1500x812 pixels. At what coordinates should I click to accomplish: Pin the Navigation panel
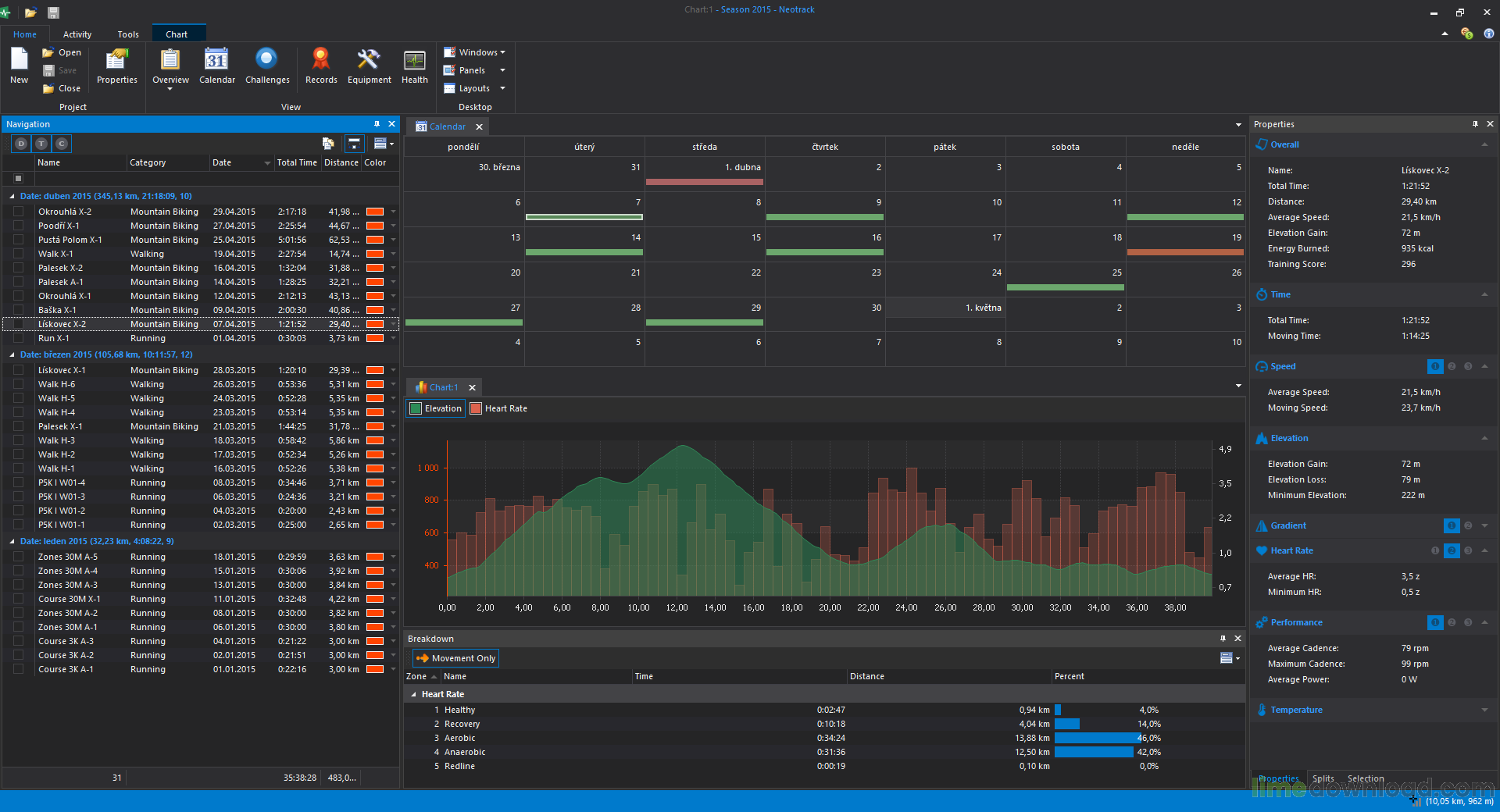[377, 124]
